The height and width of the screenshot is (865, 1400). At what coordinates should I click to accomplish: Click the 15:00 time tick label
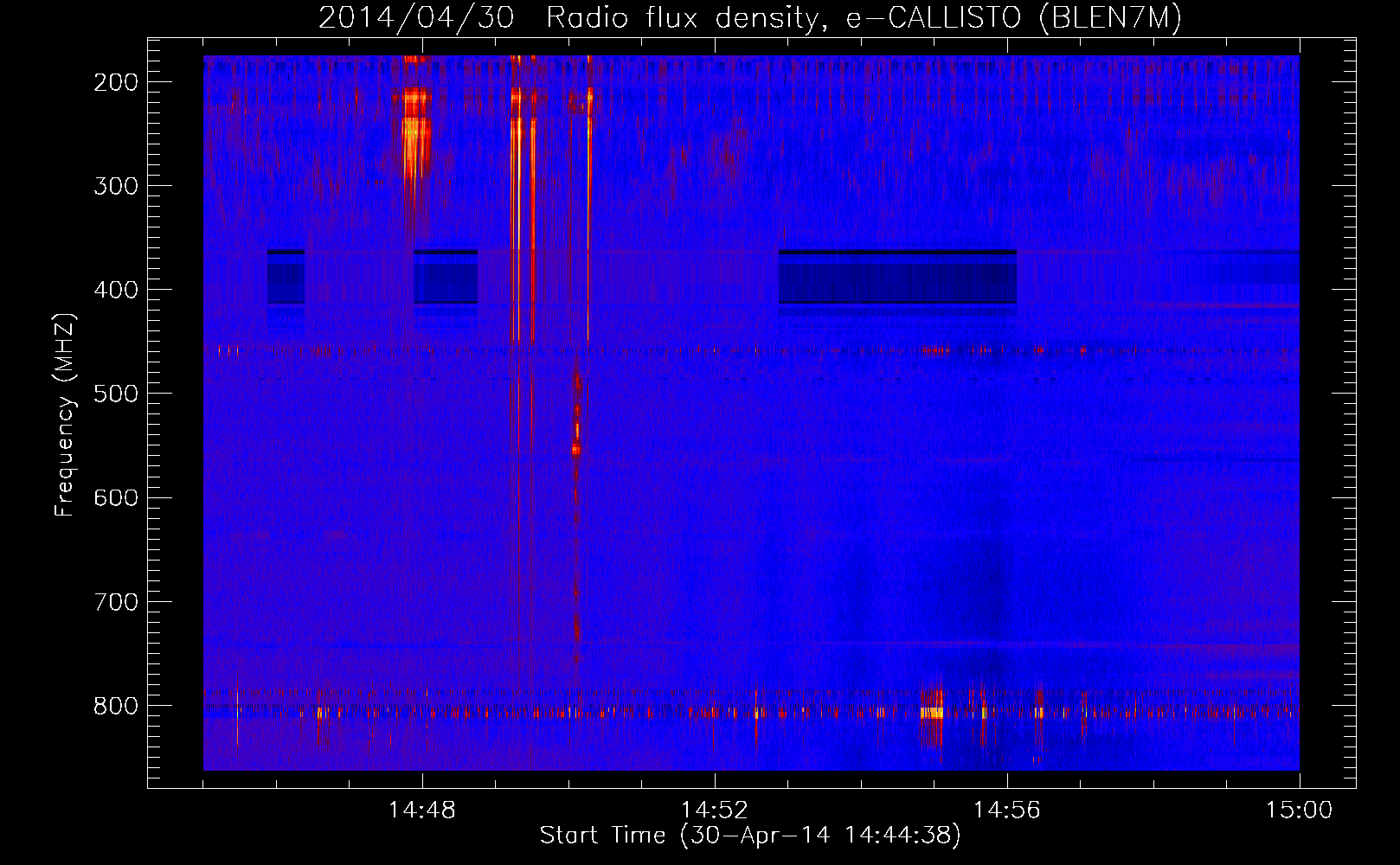click(x=1300, y=811)
